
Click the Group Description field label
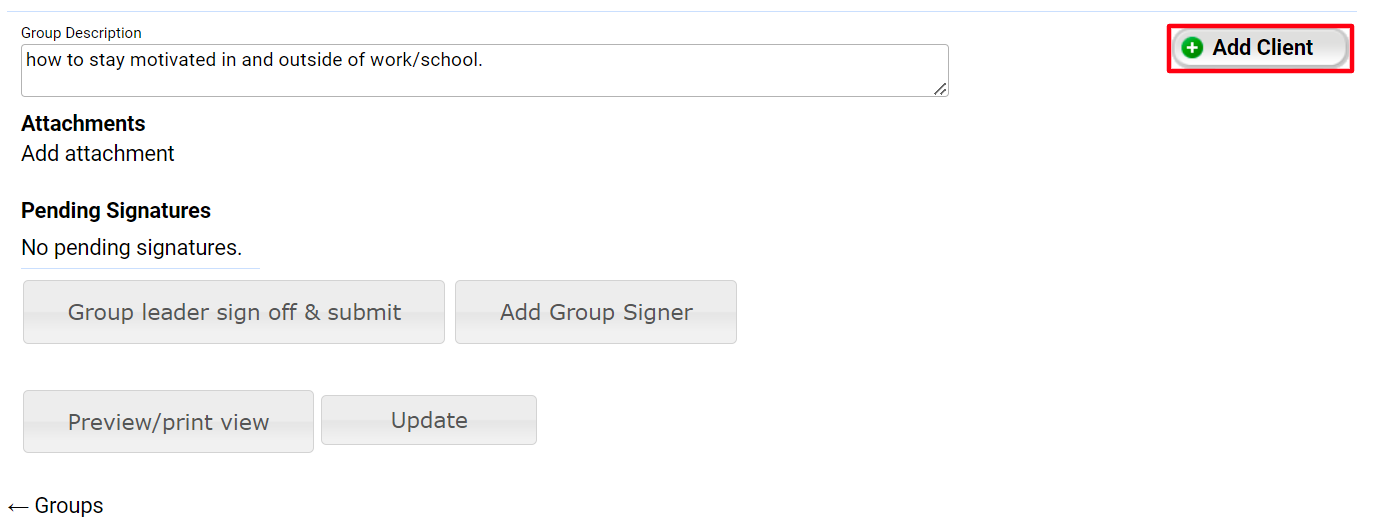click(x=81, y=33)
